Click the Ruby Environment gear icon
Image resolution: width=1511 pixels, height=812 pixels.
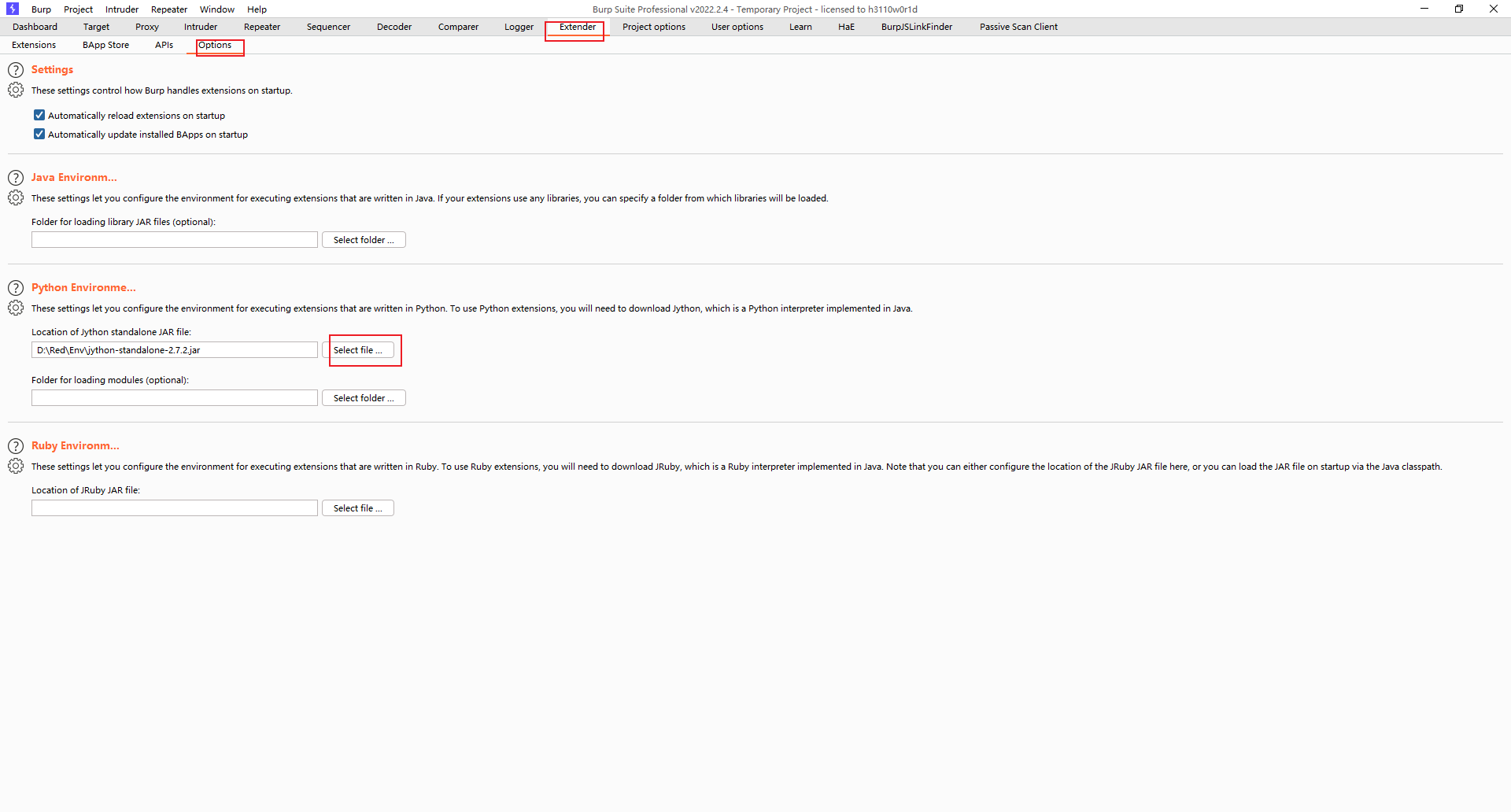(15, 466)
